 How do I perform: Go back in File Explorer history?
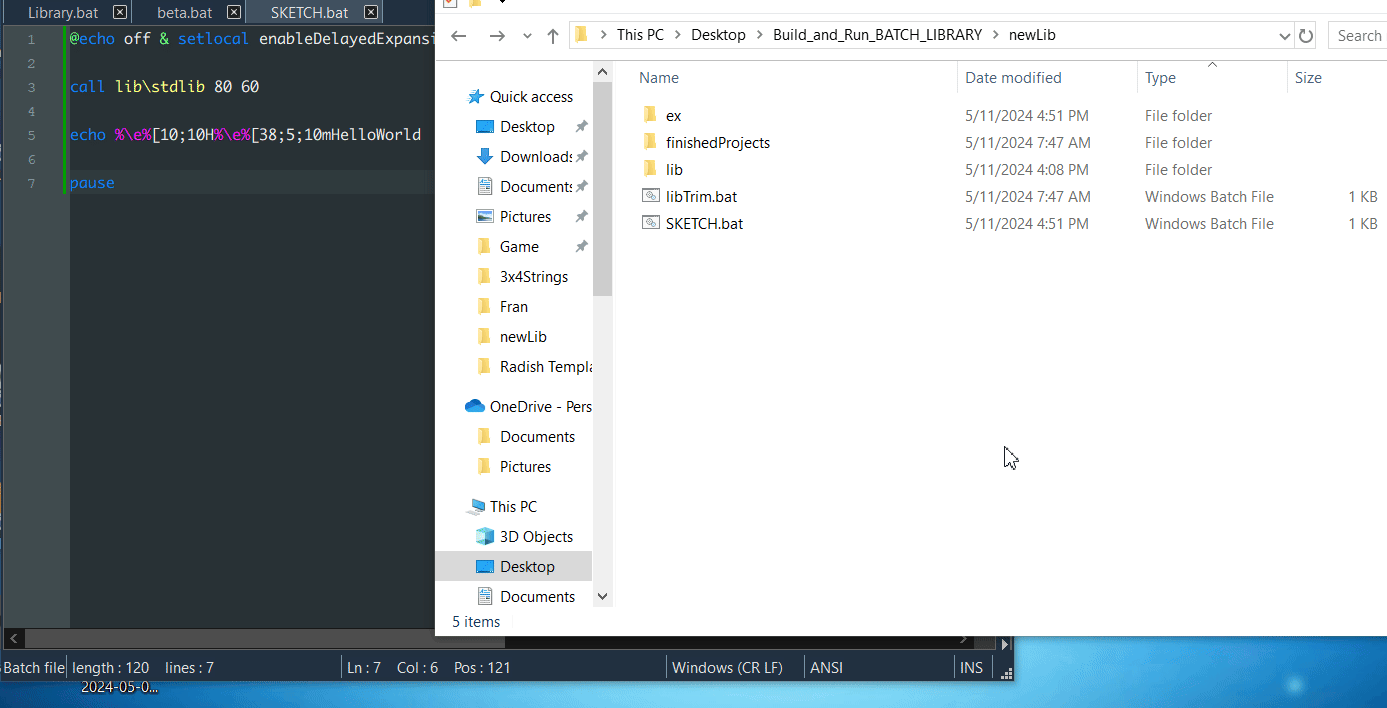click(x=459, y=36)
